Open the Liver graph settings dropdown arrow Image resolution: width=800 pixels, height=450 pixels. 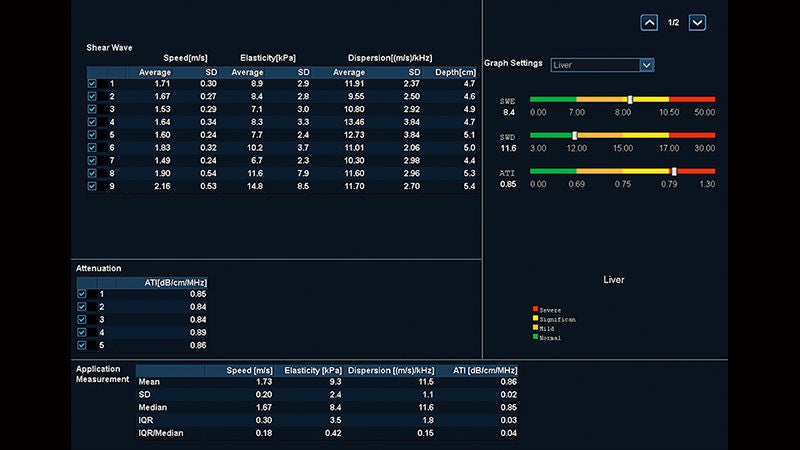click(x=646, y=65)
